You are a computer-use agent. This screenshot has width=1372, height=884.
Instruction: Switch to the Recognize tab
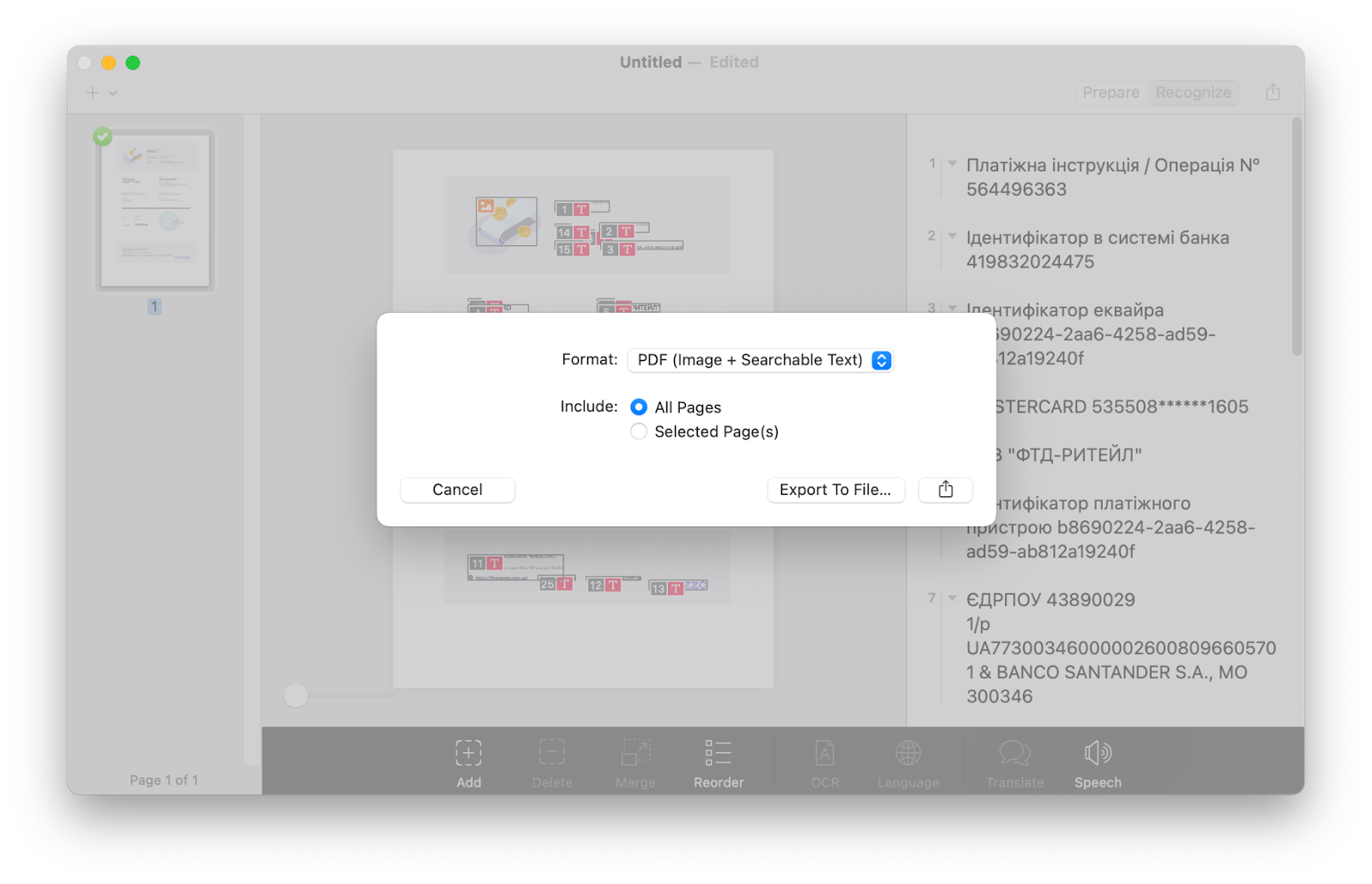pyautogui.click(x=1193, y=93)
